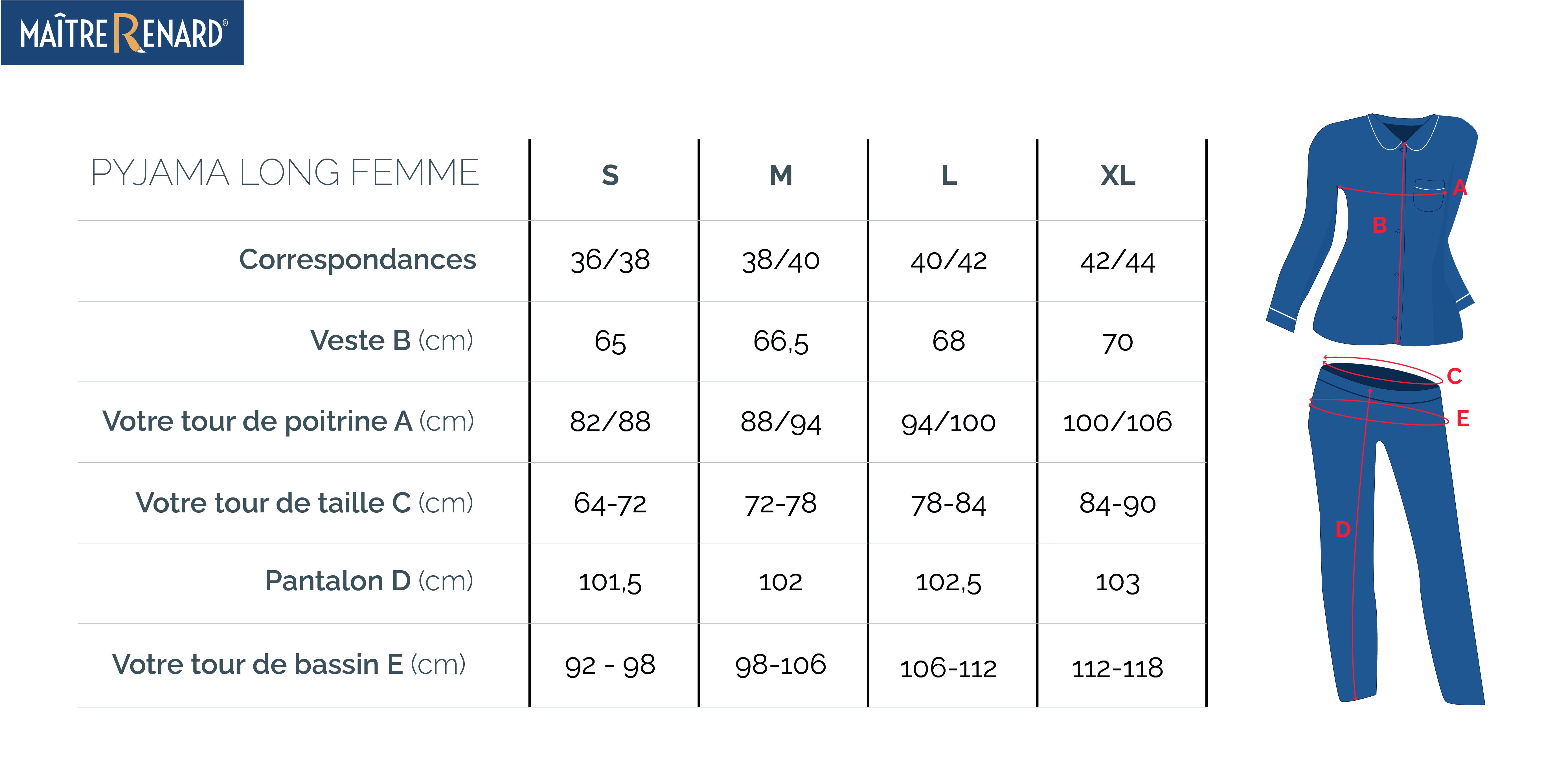
Task: Select the XL size column header
Action: (1118, 175)
